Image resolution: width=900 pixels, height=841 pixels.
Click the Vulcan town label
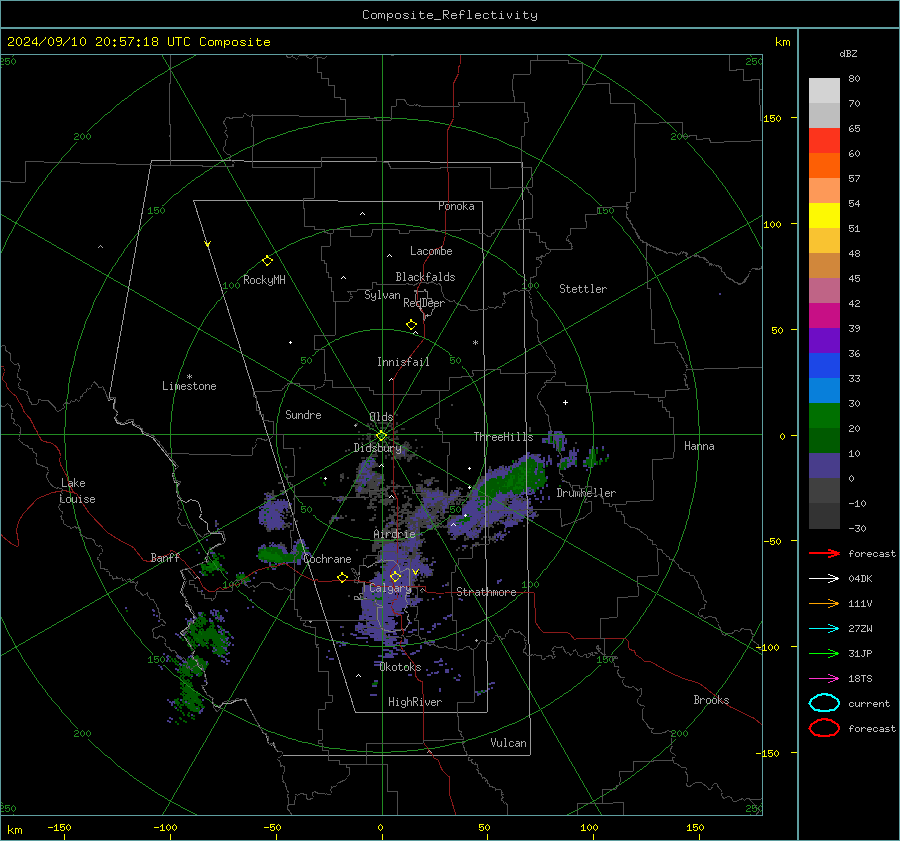click(508, 743)
